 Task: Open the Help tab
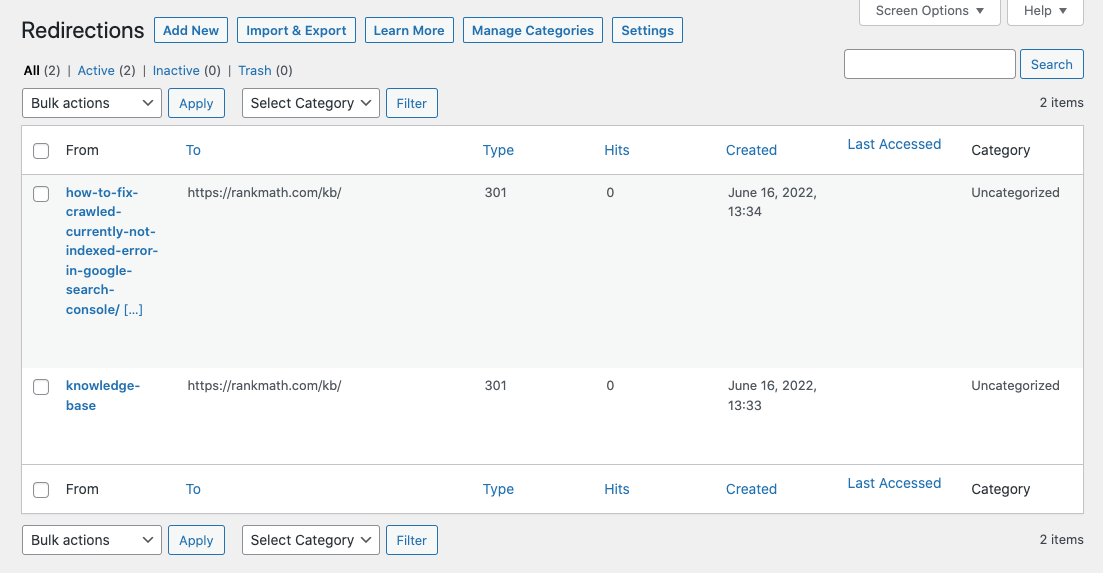(1044, 11)
